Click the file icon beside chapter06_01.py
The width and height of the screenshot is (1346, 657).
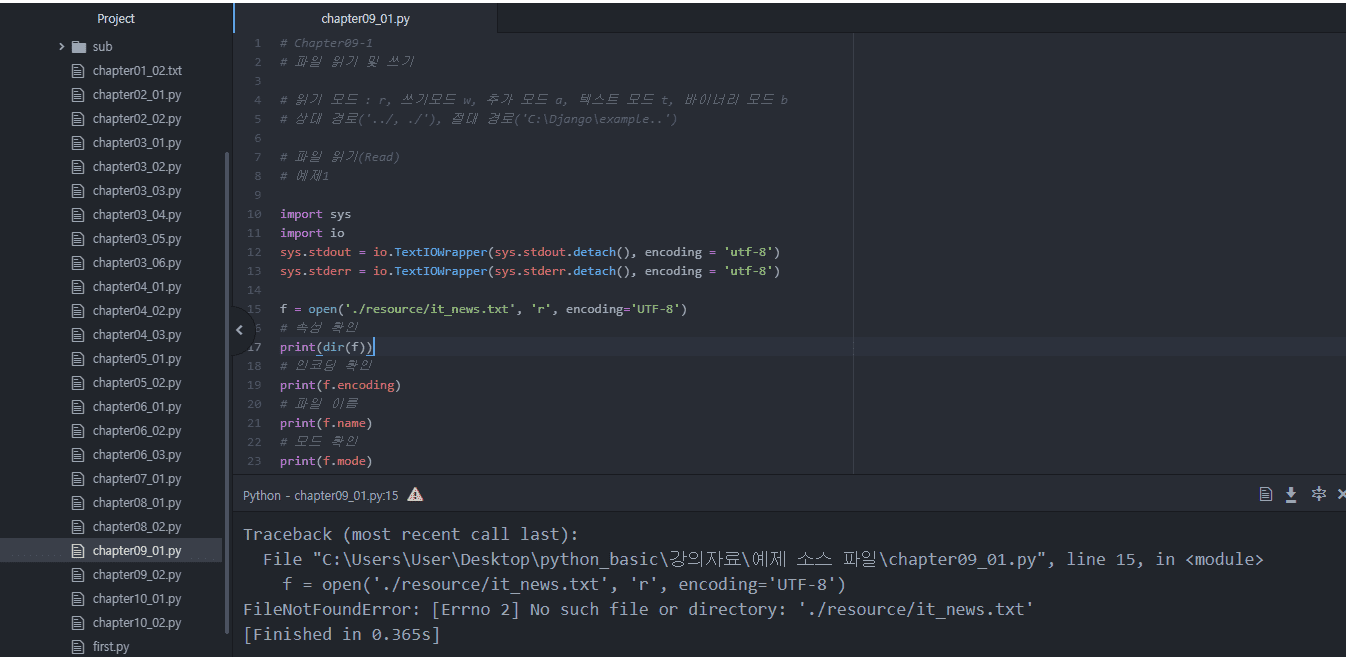(78, 407)
